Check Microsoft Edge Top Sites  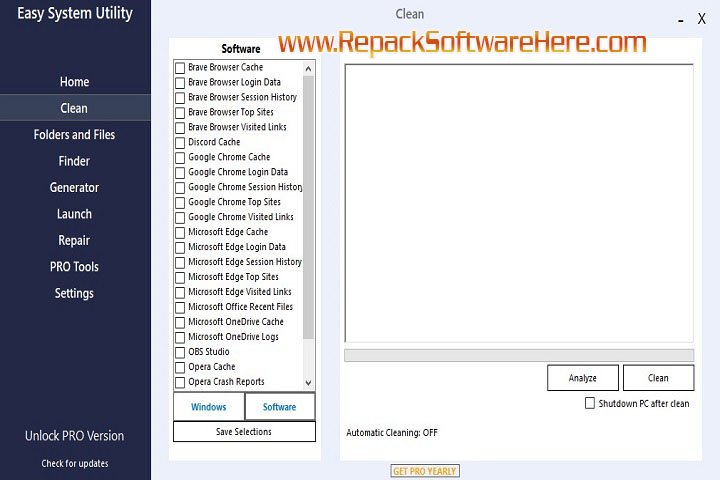[x=180, y=277]
